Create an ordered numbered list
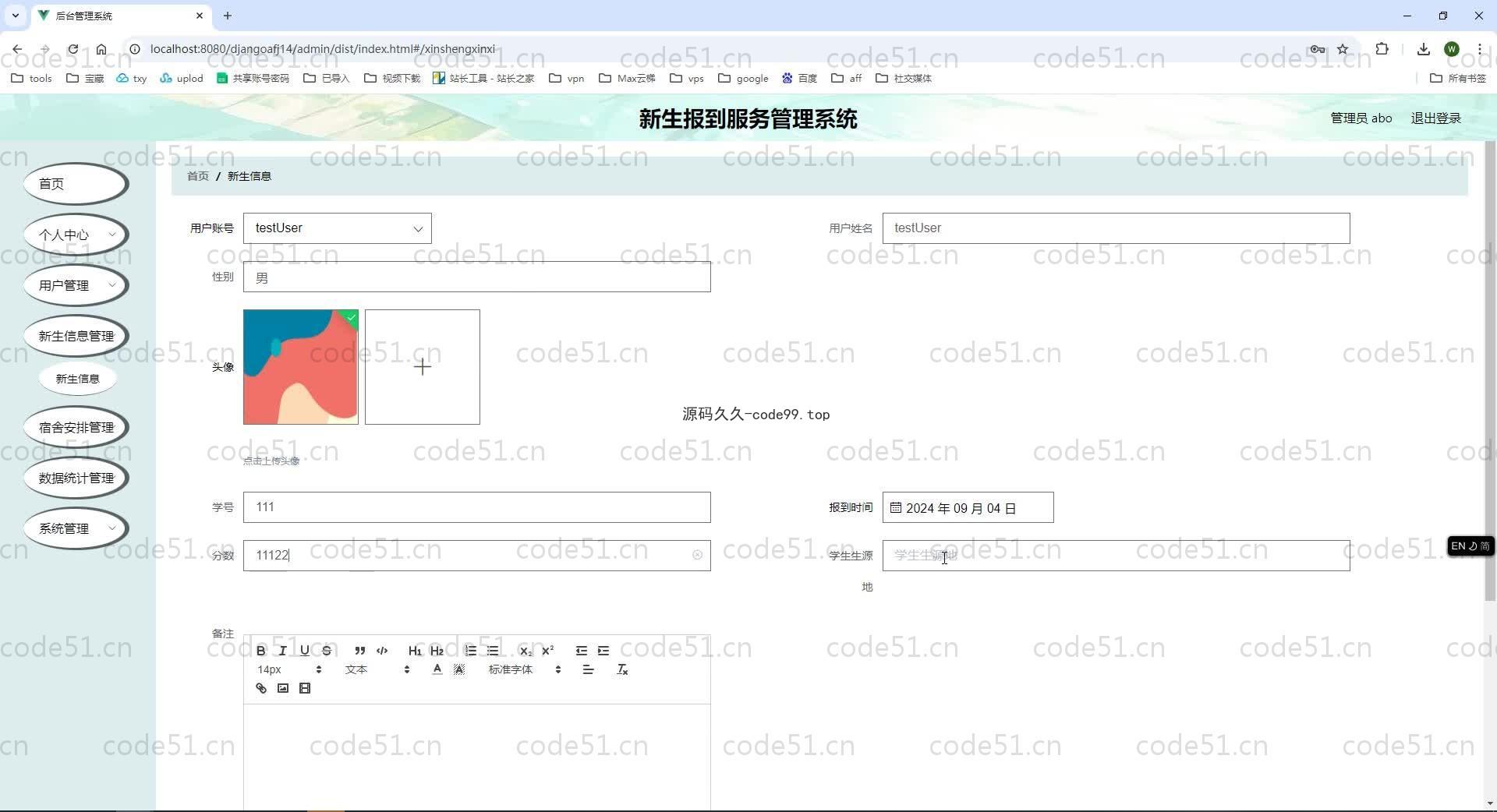The height and width of the screenshot is (812, 1497). pyautogui.click(x=470, y=651)
